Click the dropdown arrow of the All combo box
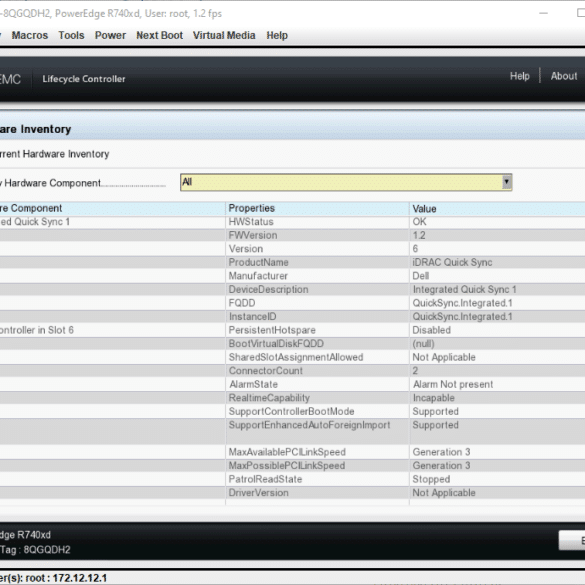 pos(506,182)
